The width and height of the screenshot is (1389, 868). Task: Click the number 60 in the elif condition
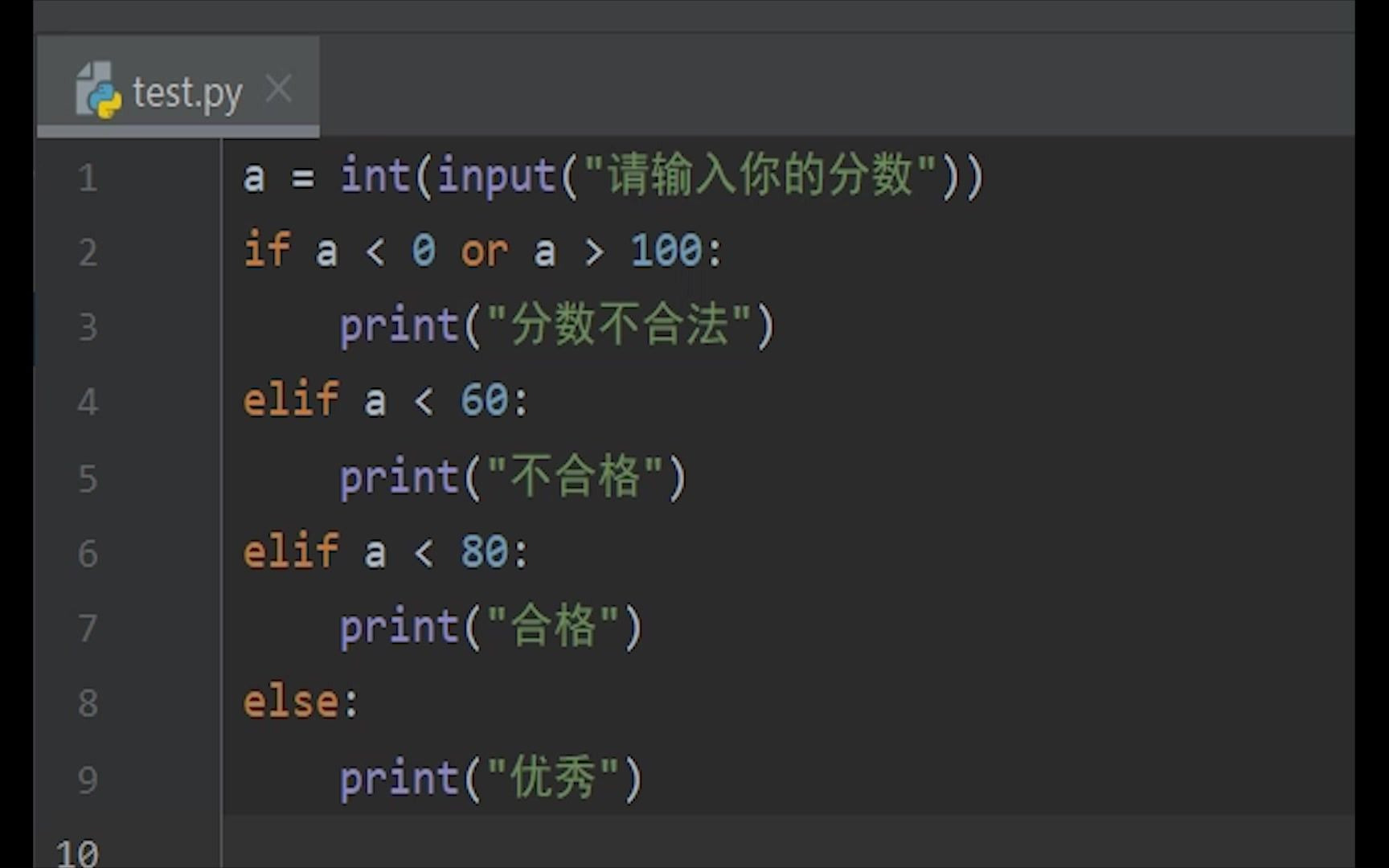[484, 400]
